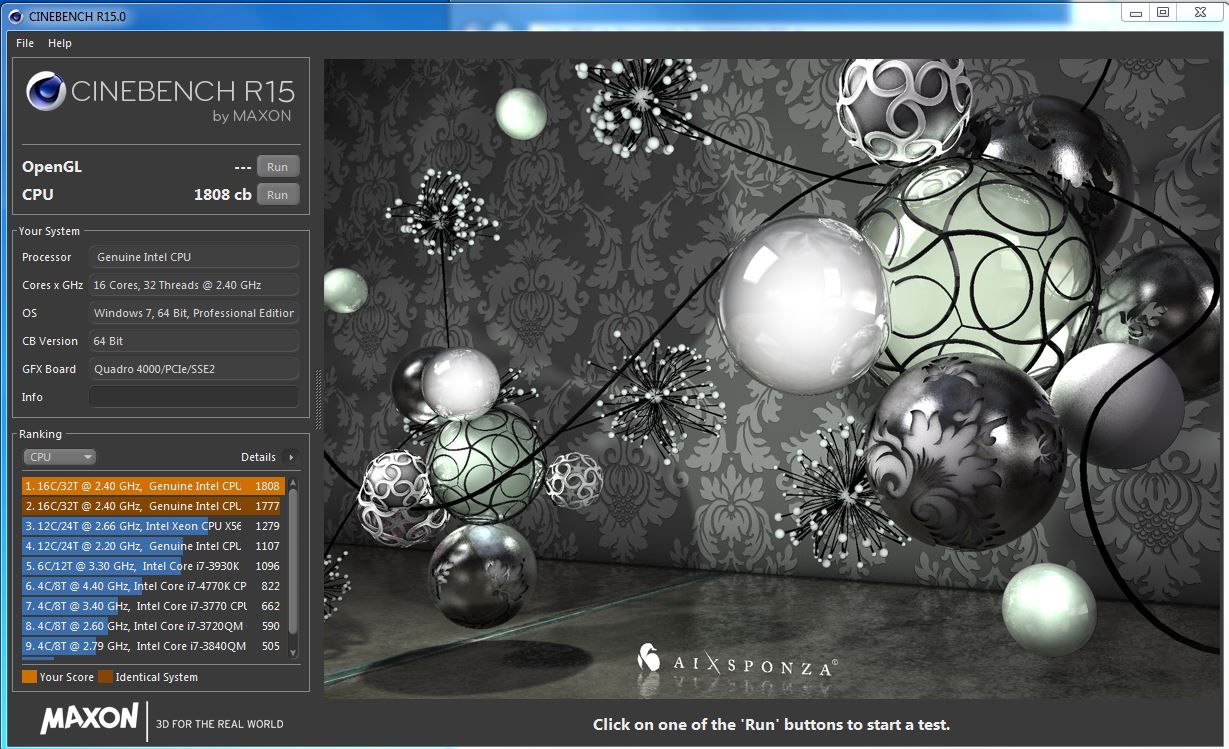Click the GFX Board Quadro 4000 field
The image size is (1229, 749).
194,369
